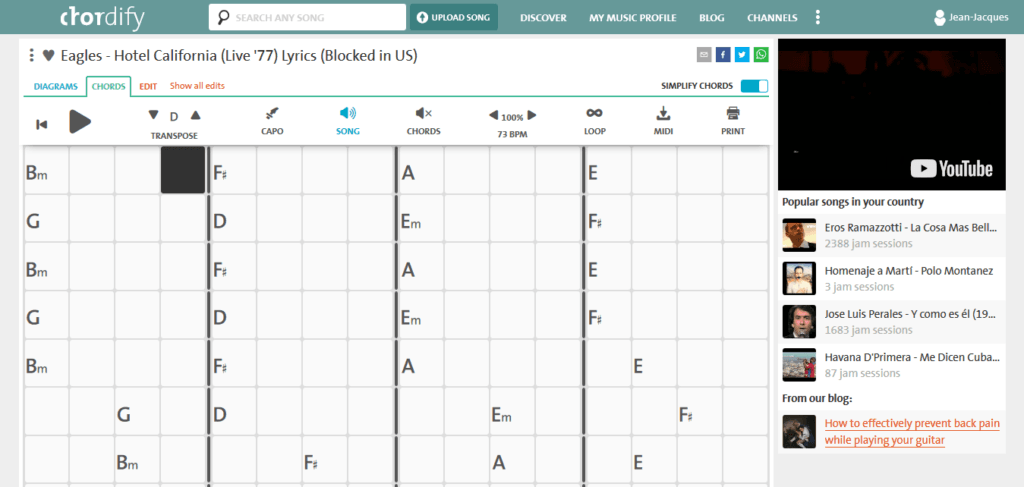The image size is (1024, 487).
Task: Open the header more-options dots menu
Action: 818,18
